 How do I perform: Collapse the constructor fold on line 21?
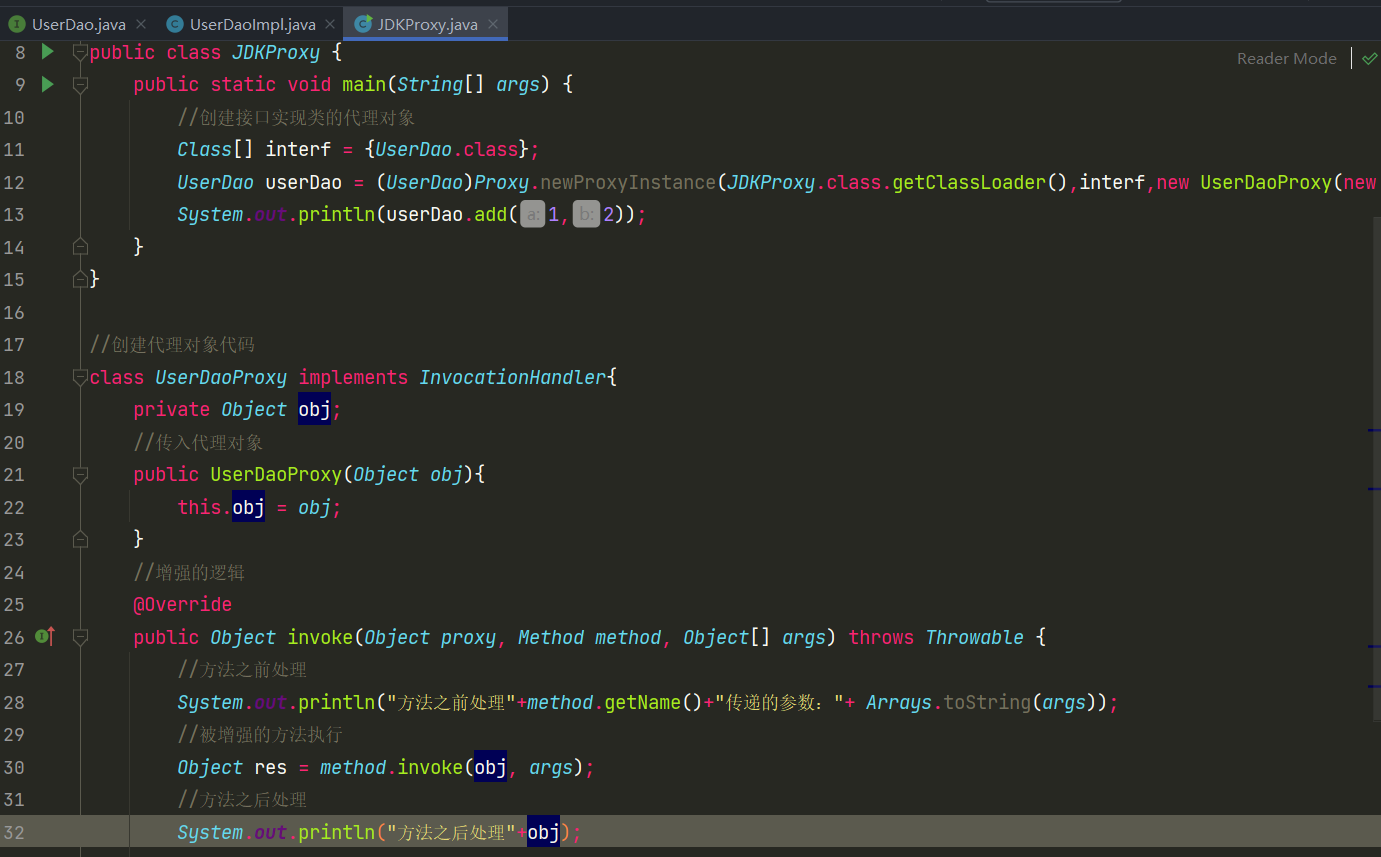81,475
